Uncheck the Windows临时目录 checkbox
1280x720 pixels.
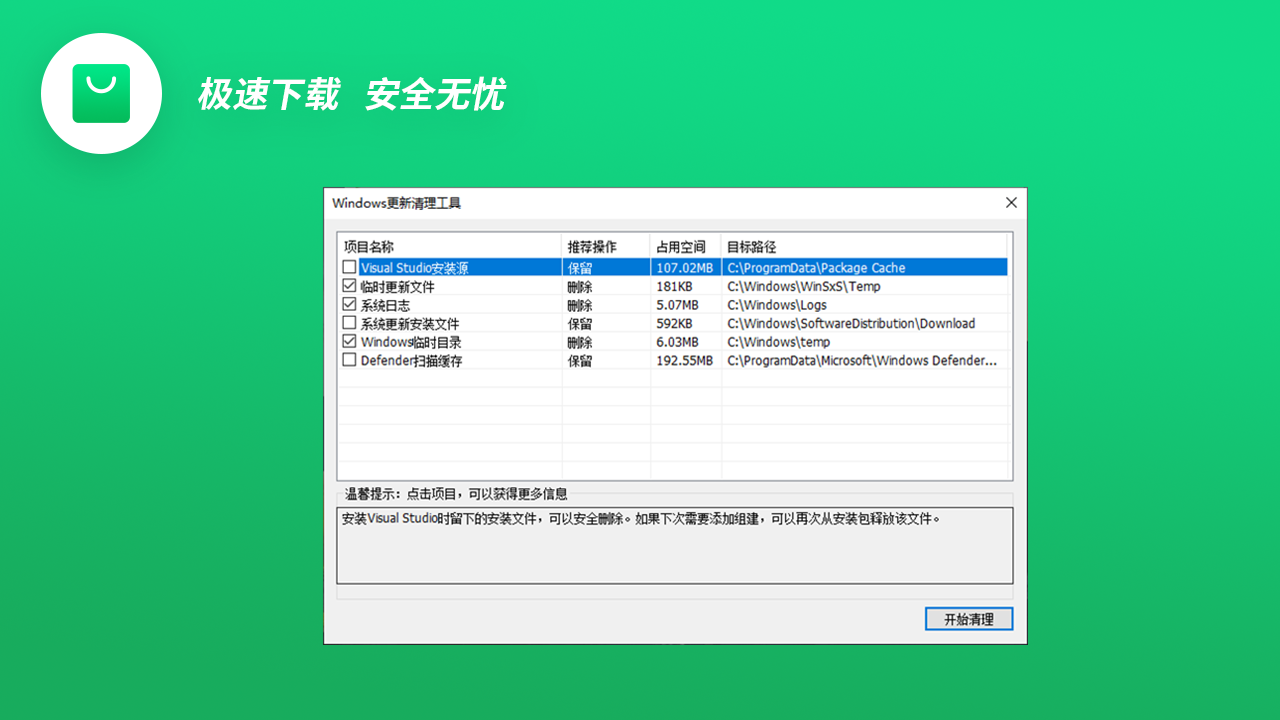coord(350,342)
